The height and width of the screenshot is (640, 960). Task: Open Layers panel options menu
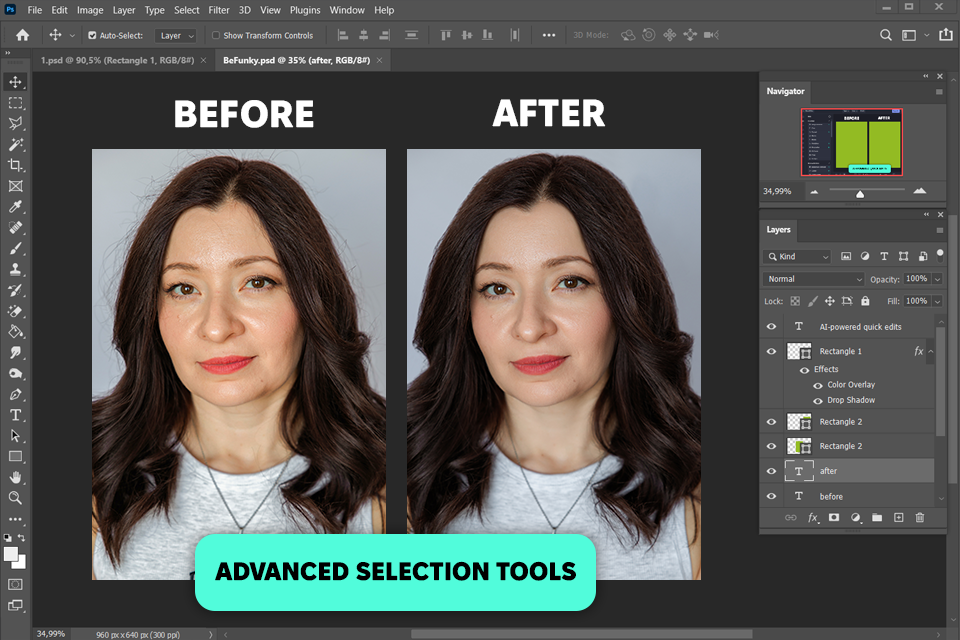pyautogui.click(x=939, y=230)
